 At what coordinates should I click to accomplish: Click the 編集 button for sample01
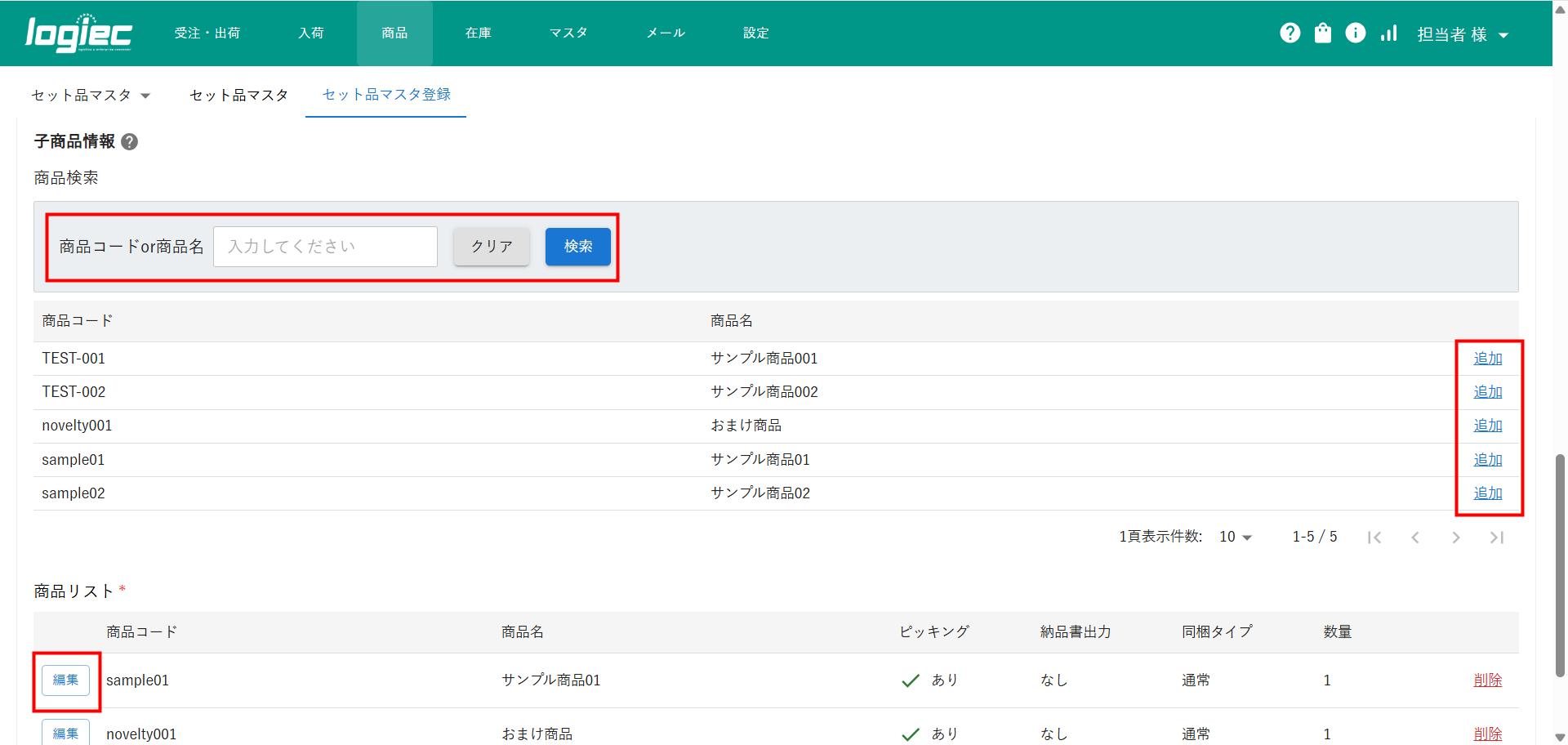coord(65,680)
